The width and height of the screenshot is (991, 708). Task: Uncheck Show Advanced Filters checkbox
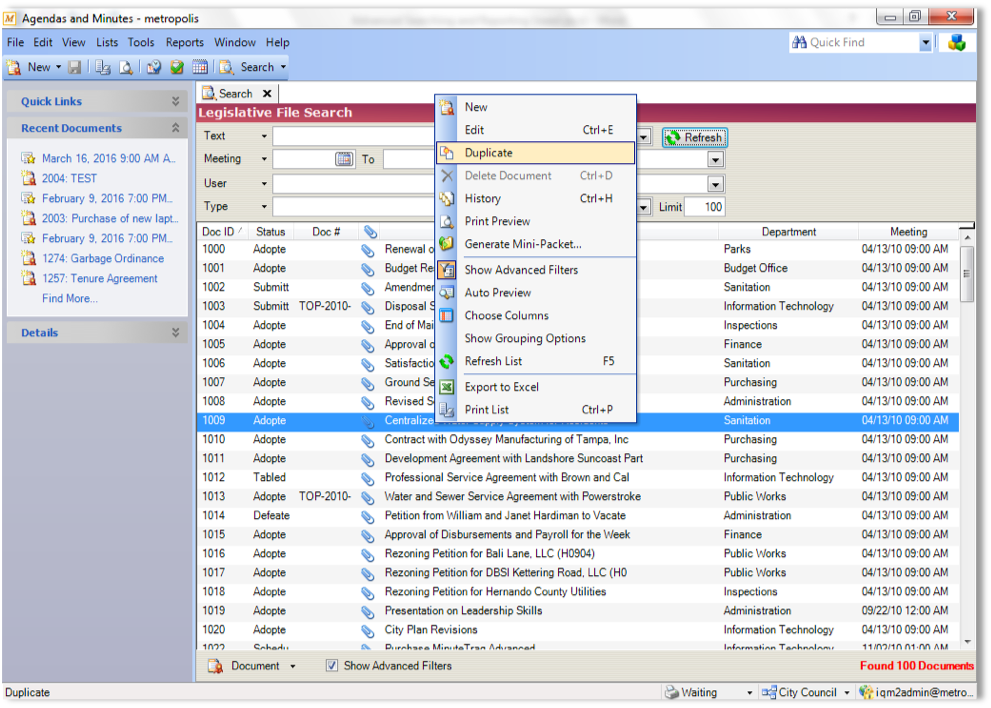(332, 666)
